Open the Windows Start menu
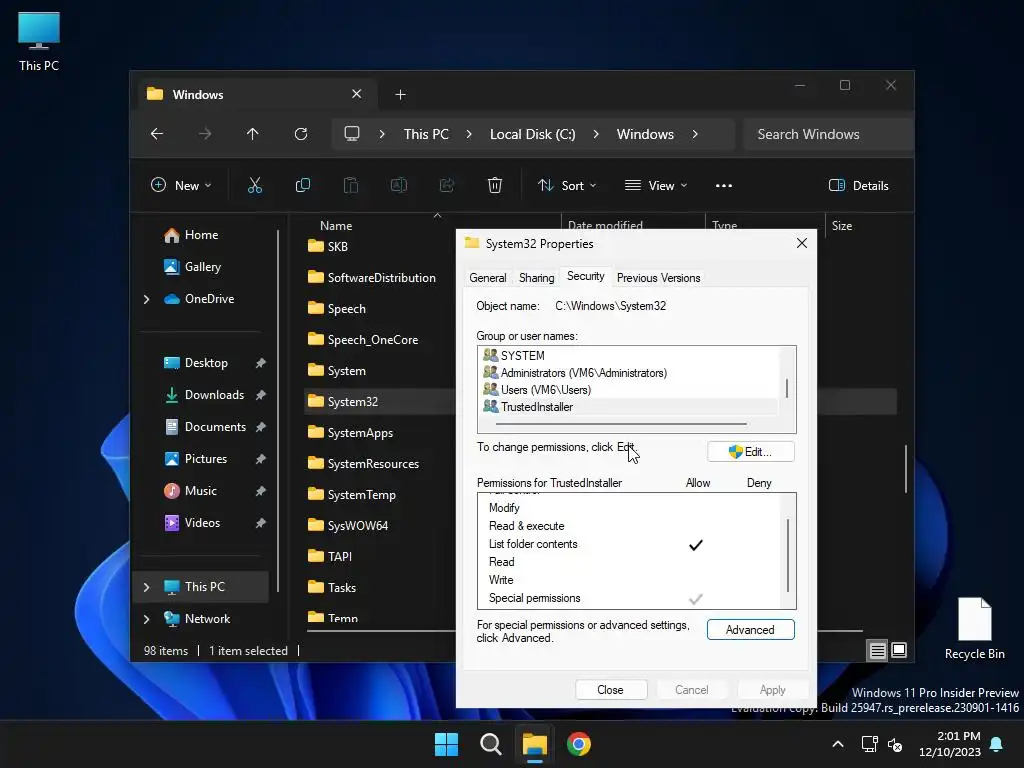Viewport: 1024px width, 768px height. [447, 744]
